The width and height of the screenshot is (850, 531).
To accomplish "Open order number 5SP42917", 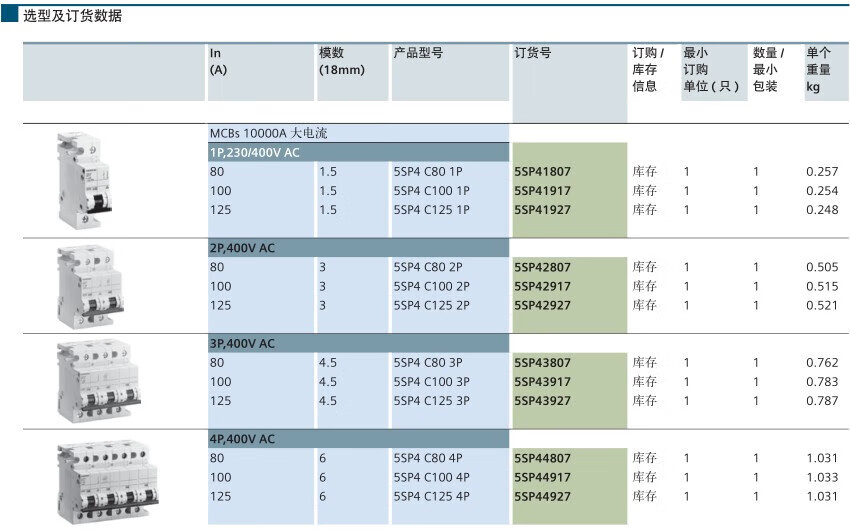I will pos(544,286).
